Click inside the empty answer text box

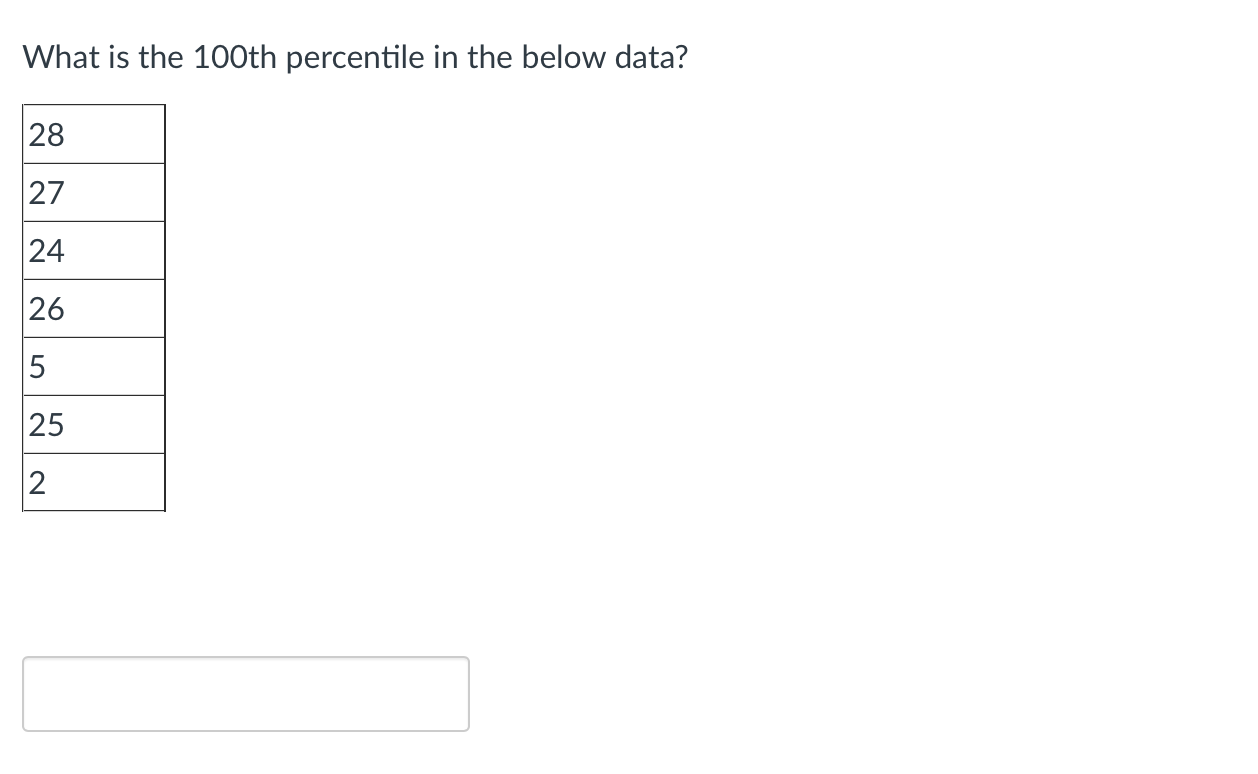(246, 694)
